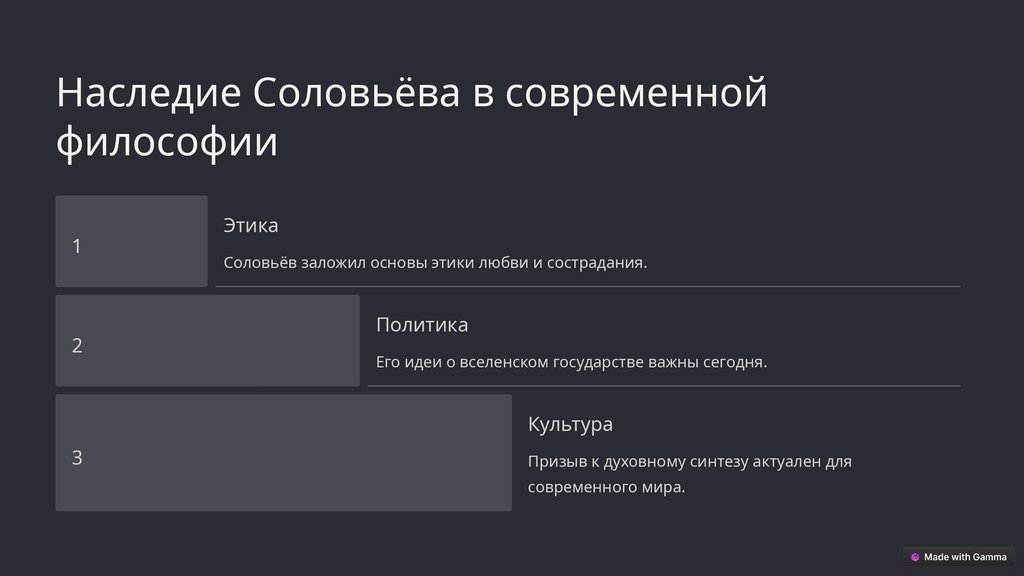
Task: Click the "Этика" heading
Action: 251,225
